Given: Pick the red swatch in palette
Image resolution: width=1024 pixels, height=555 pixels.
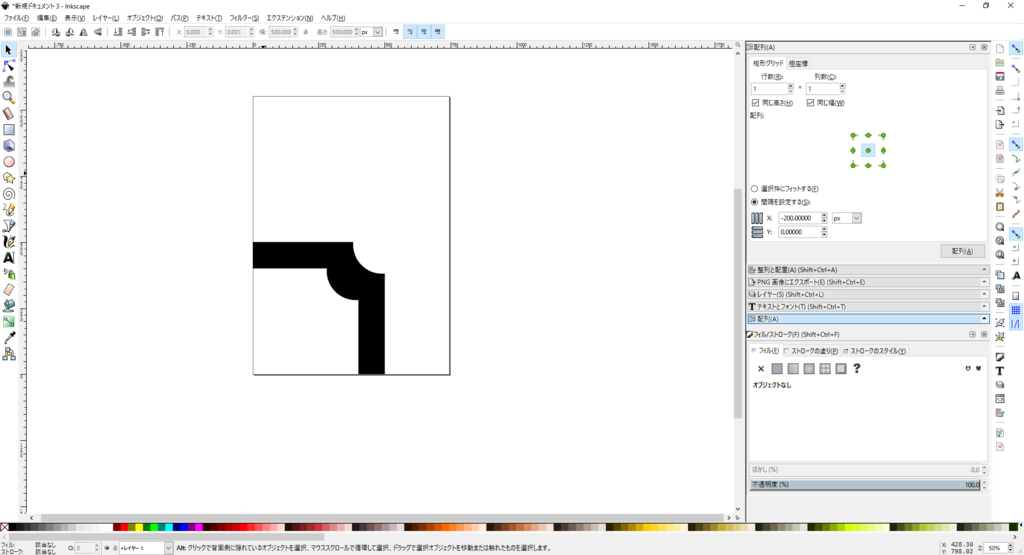Looking at the screenshot, I should pos(124,527).
